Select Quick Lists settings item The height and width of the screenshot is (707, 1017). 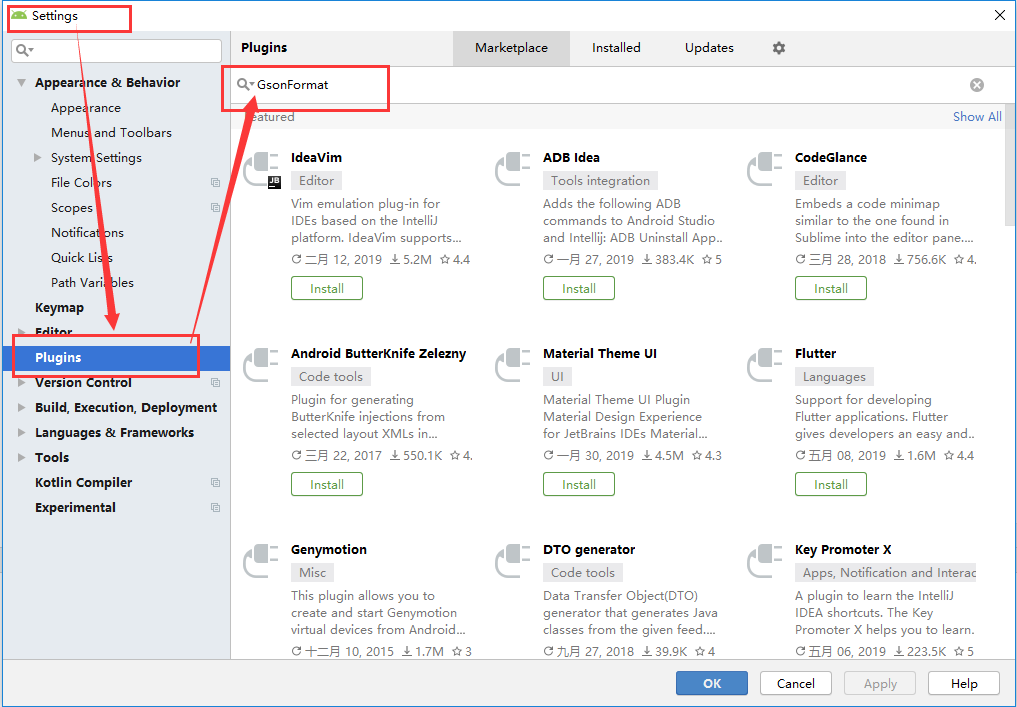click(x=82, y=258)
